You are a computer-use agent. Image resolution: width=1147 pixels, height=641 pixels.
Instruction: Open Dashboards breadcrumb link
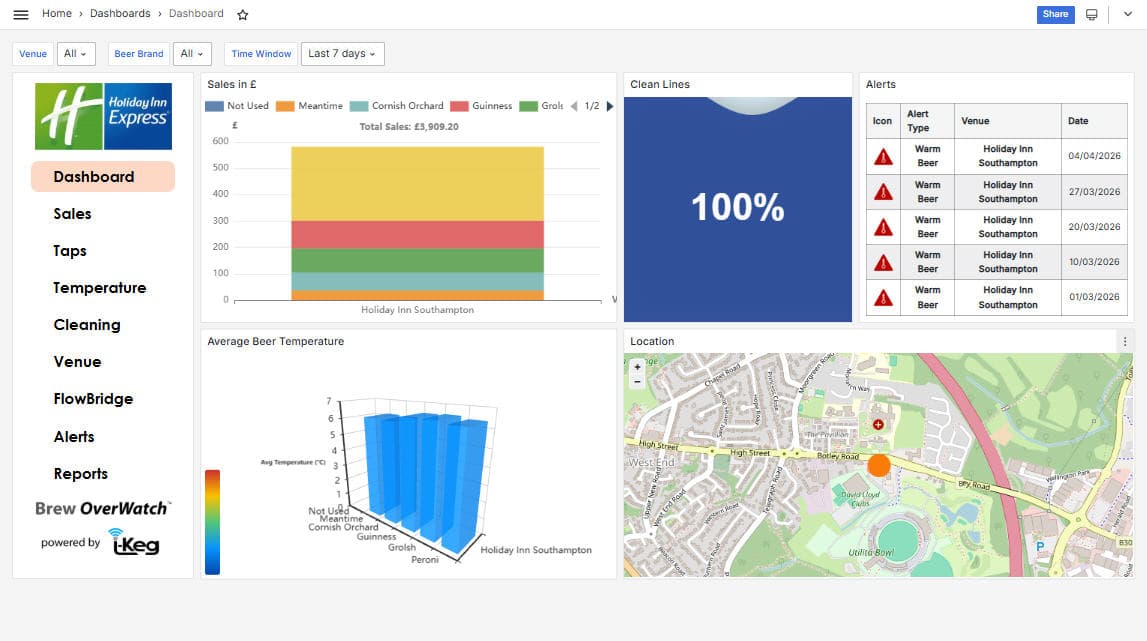(120, 14)
